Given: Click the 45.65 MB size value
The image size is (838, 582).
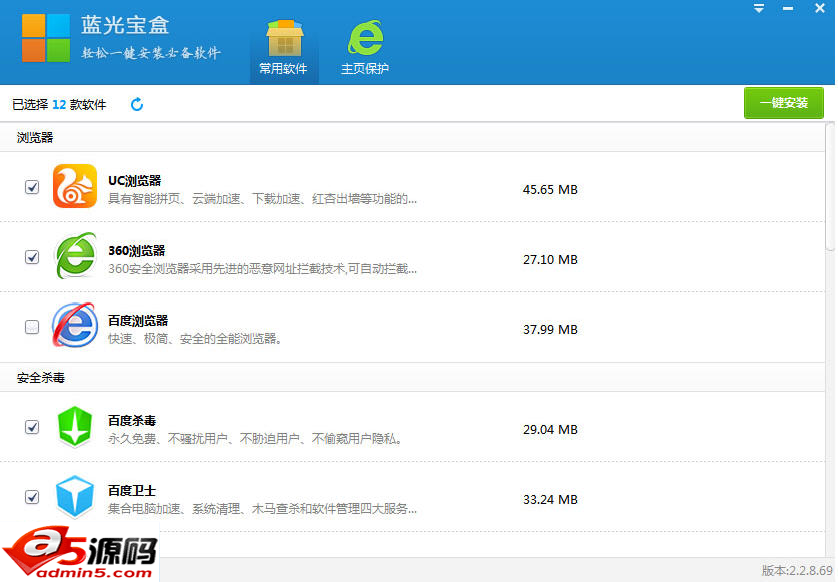Looking at the screenshot, I should (550, 190).
